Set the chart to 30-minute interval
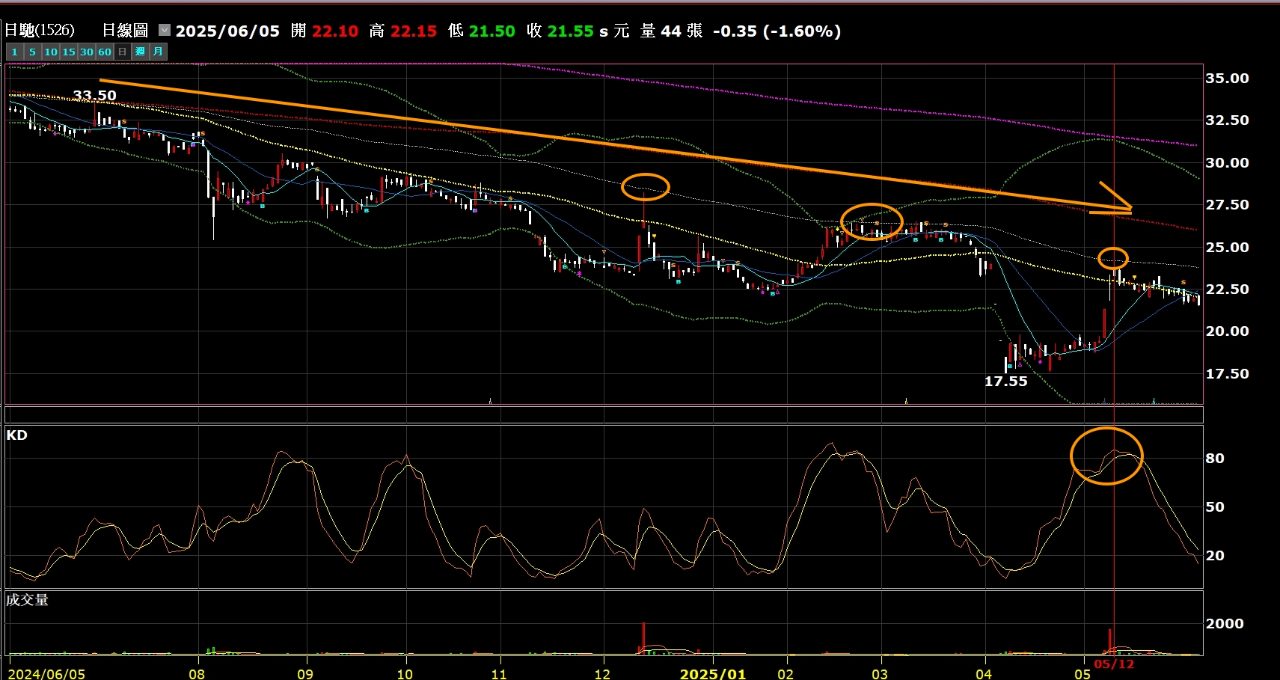 tap(87, 51)
